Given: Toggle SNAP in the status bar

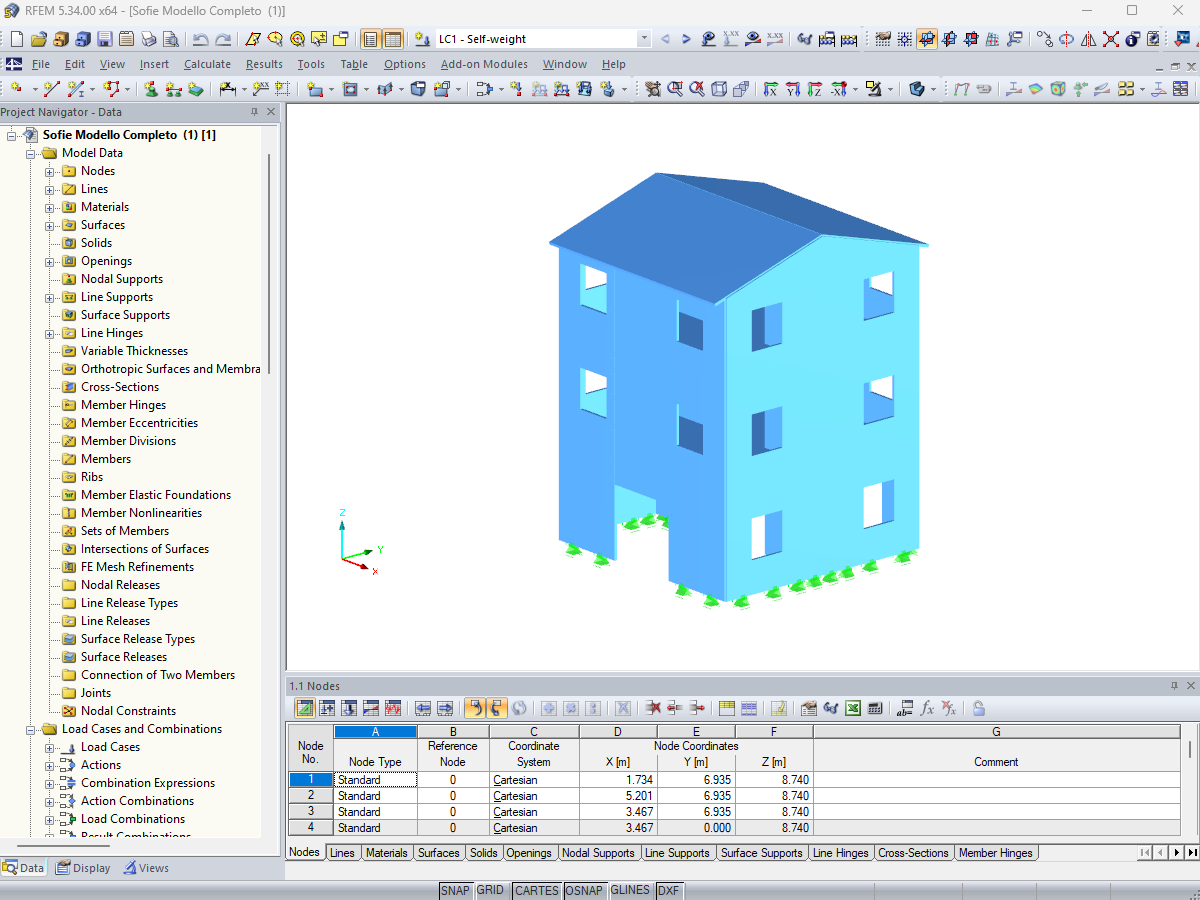Looking at the screenshot, I should pyautogui.click(x=455, y=890).
